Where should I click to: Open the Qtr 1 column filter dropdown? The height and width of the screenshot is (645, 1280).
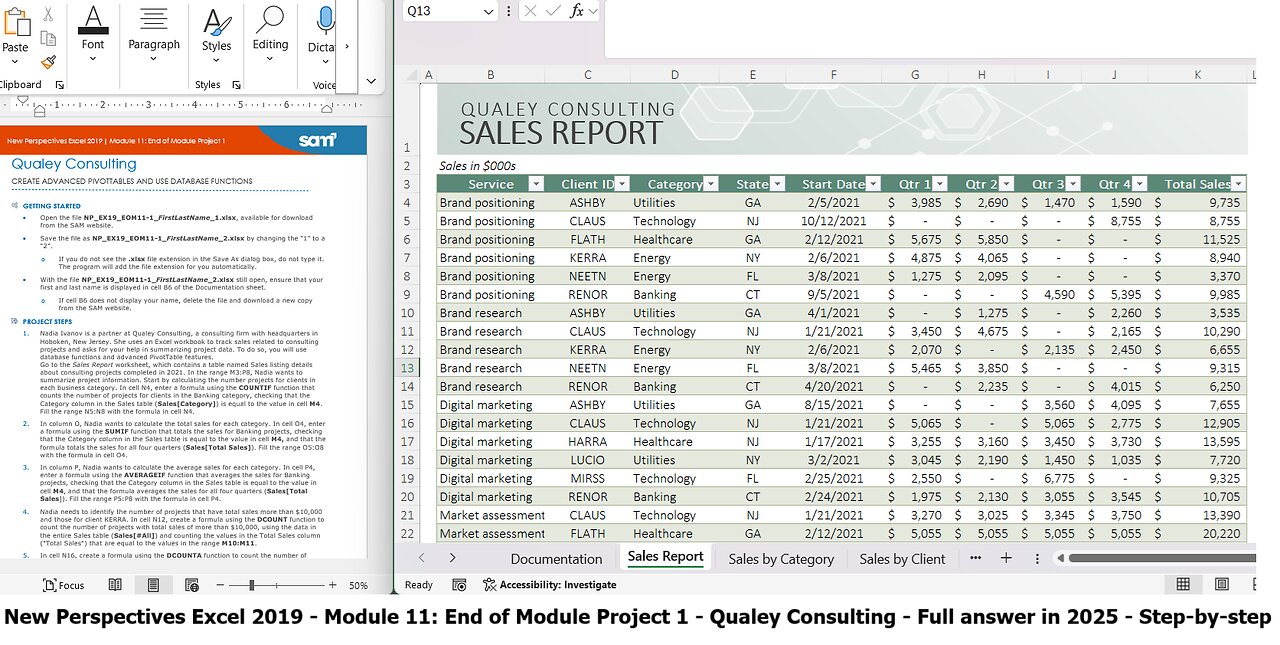click(940, 184)
